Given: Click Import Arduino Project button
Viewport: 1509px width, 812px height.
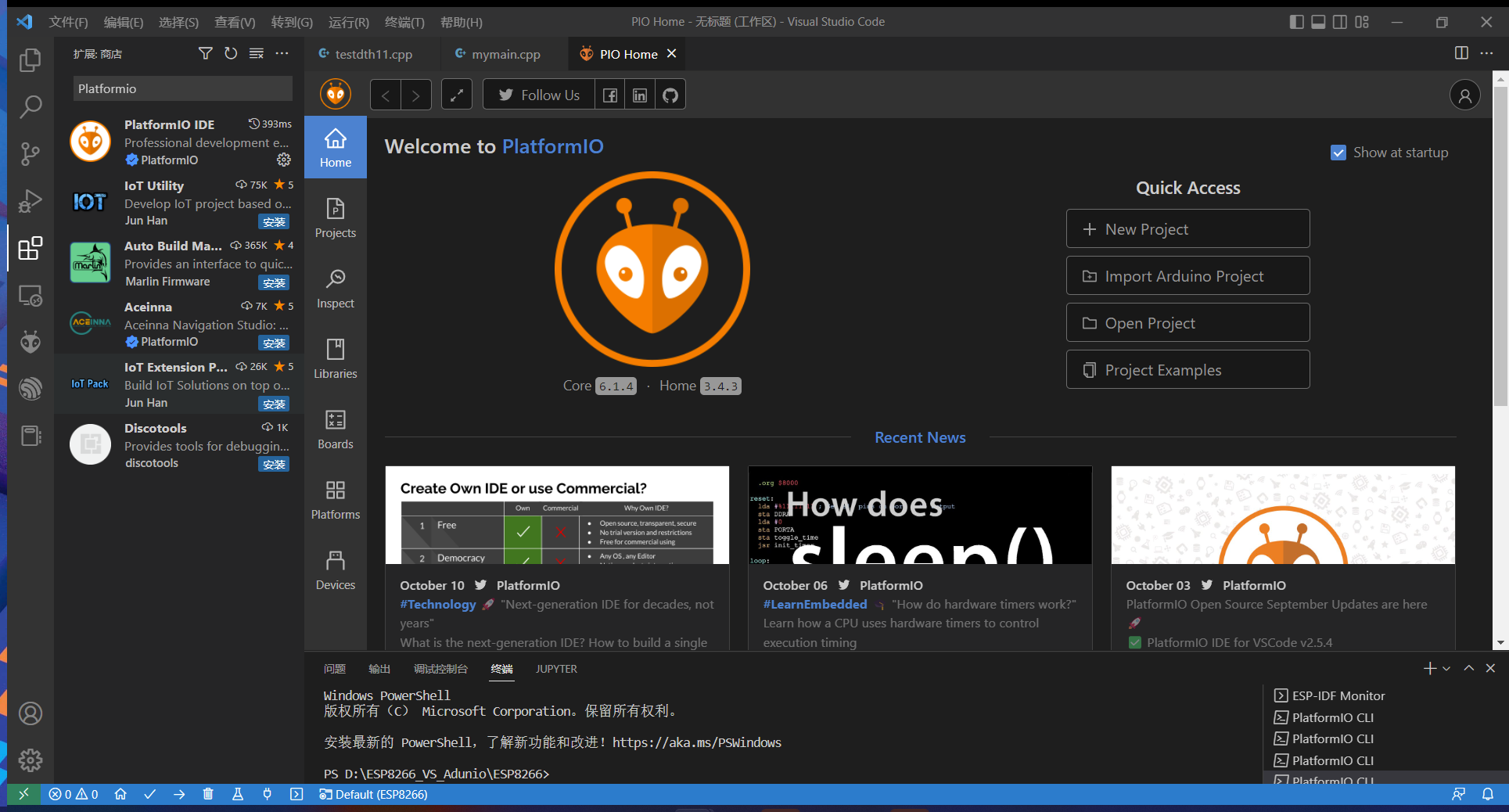Looking at the screenshot, I should click(1187, 275).
